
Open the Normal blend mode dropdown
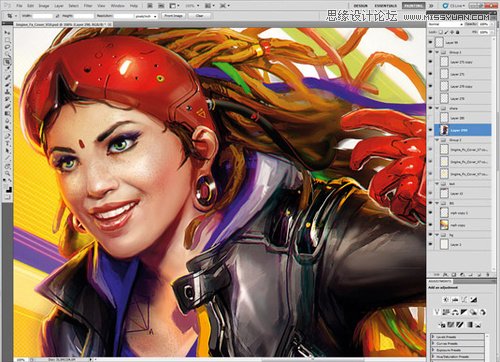[445, 24]
